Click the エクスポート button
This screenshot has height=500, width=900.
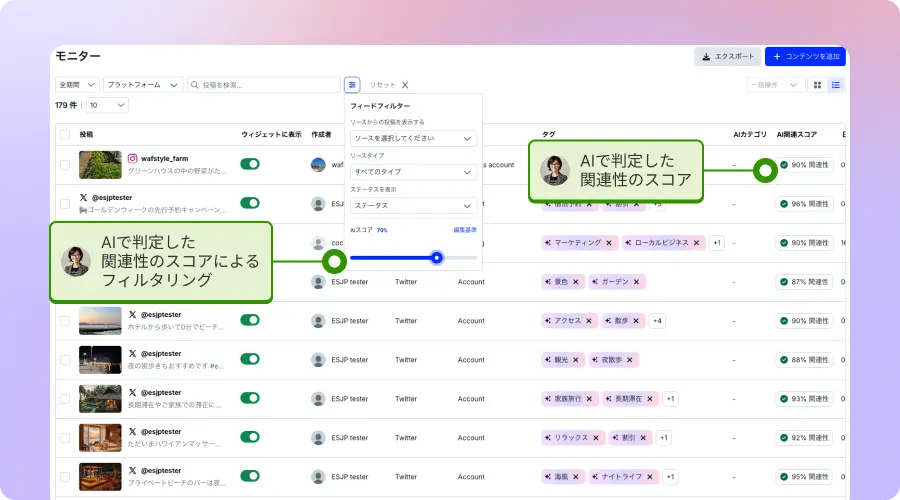point(728,56)
